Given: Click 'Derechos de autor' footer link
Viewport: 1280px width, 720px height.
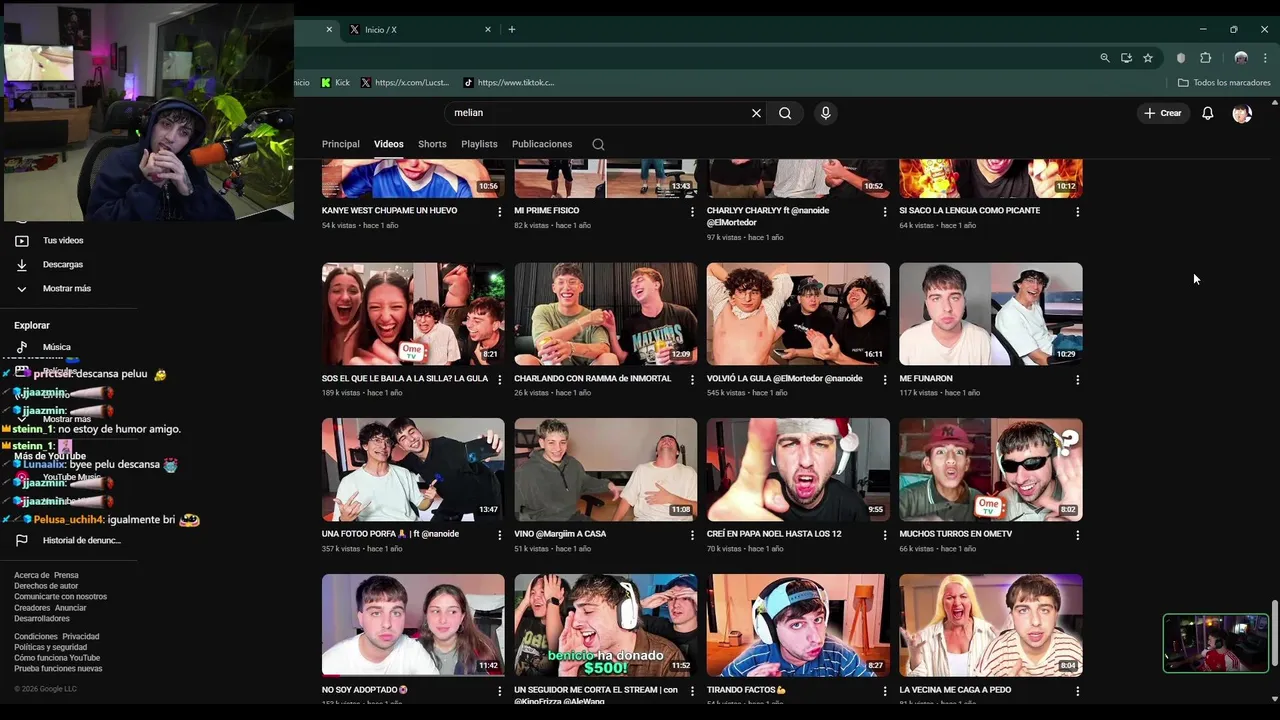Looking at the screenshot, I should coord(46,586).
